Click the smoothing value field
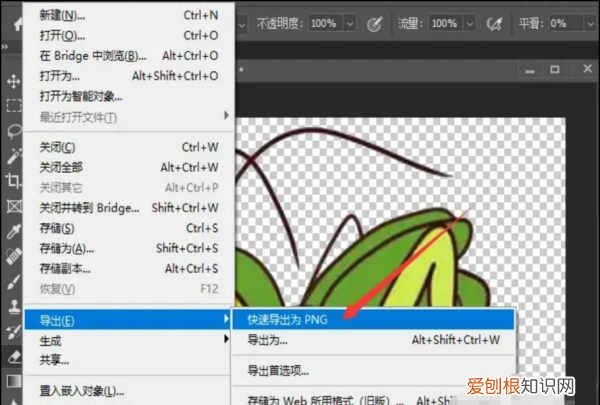The height and width of the screenshot is (405, 600). pyautogui.click(x=566, y=24)
